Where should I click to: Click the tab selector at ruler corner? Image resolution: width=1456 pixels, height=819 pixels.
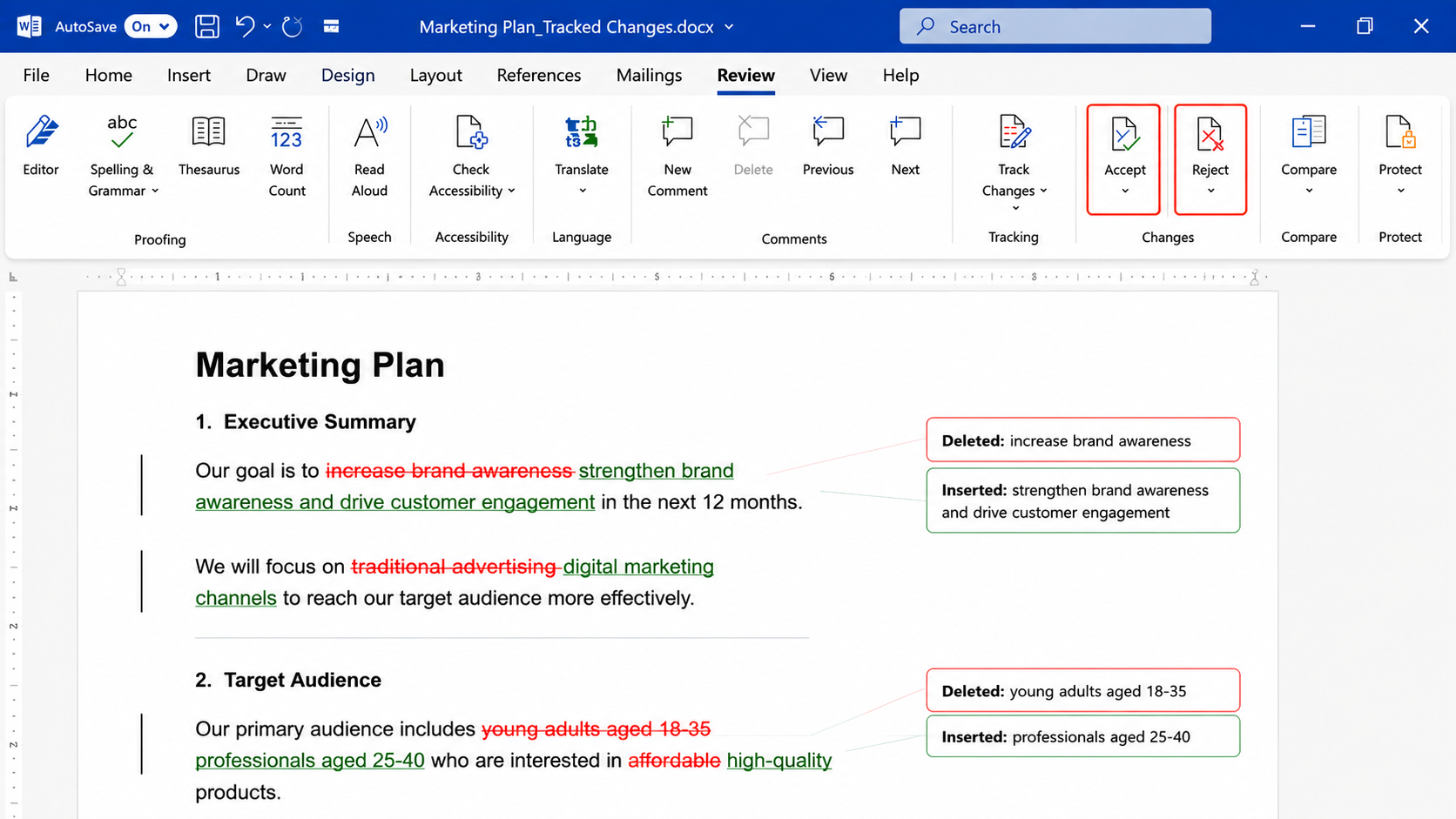coord(13,277)
